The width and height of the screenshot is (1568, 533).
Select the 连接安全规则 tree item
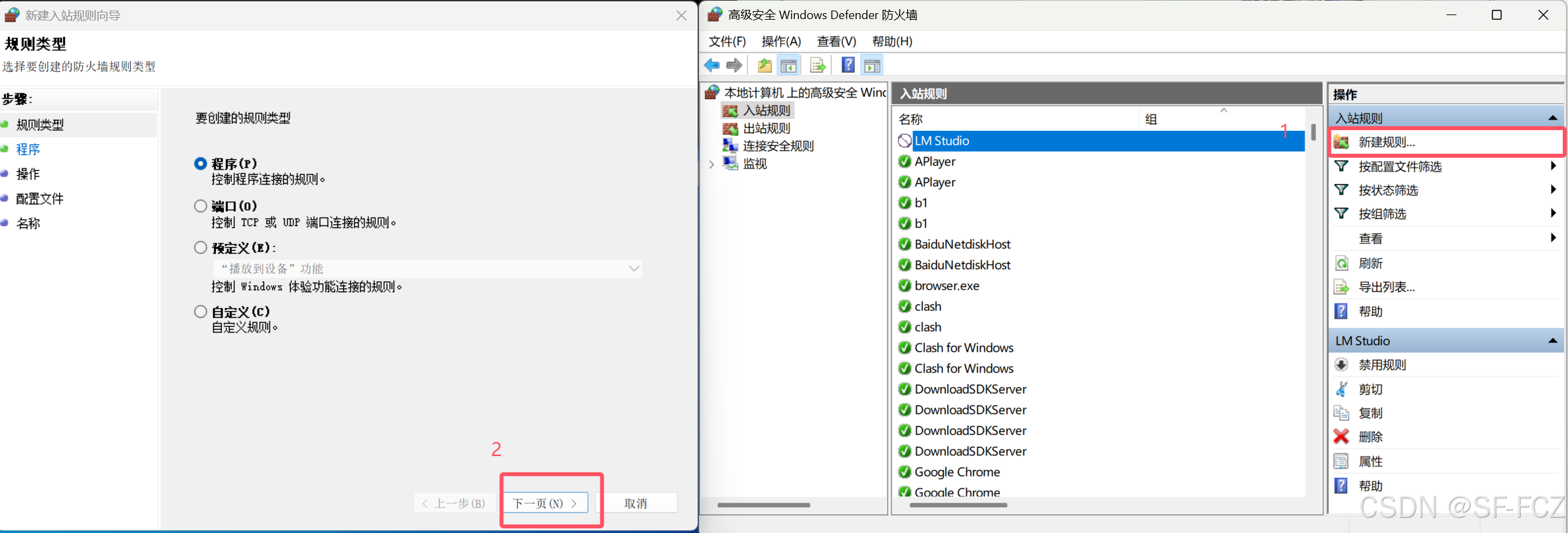(x=778, y=146)
